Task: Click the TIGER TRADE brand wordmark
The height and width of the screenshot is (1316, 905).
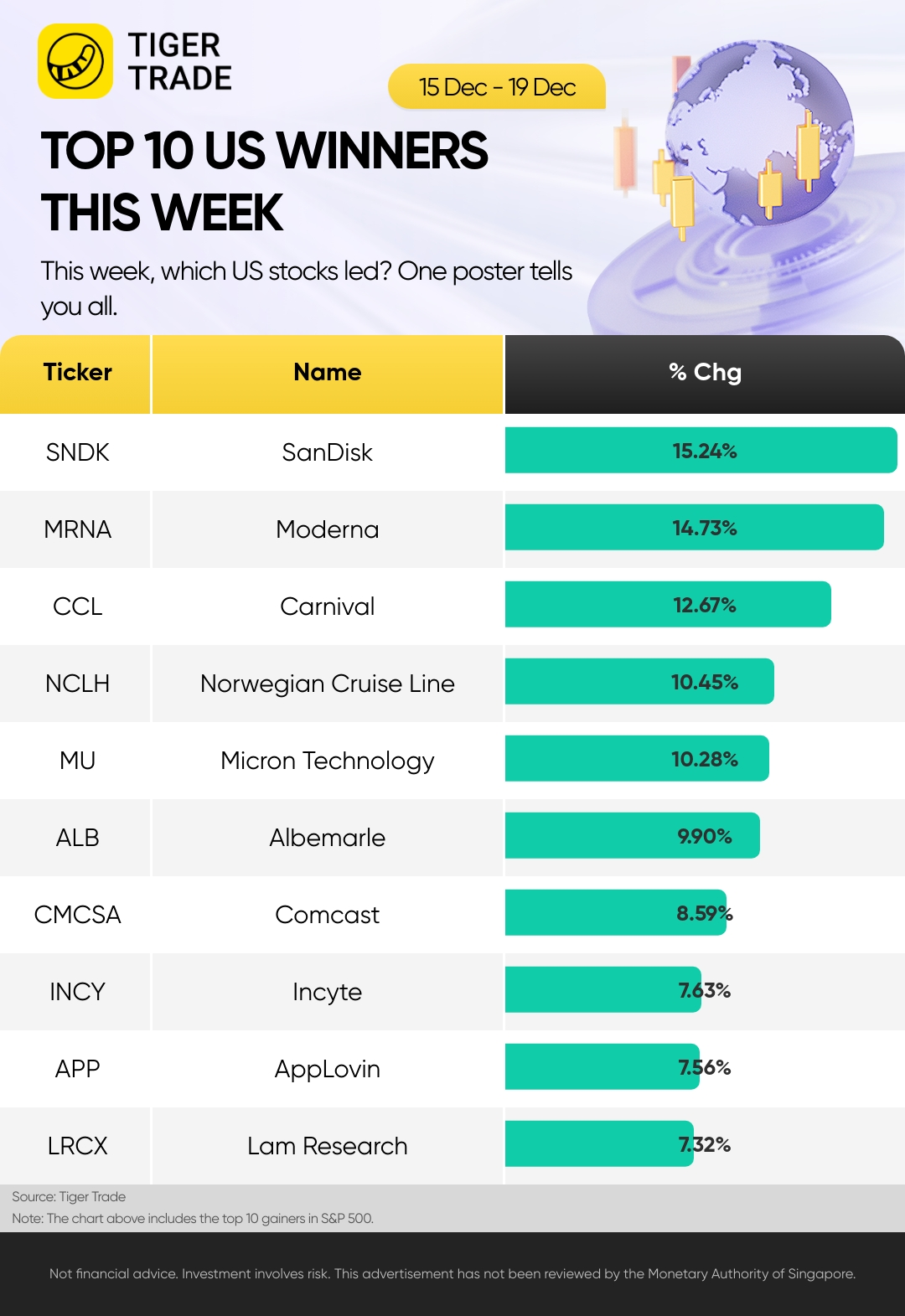Action: pyautogui.click(x=179, y=61)
